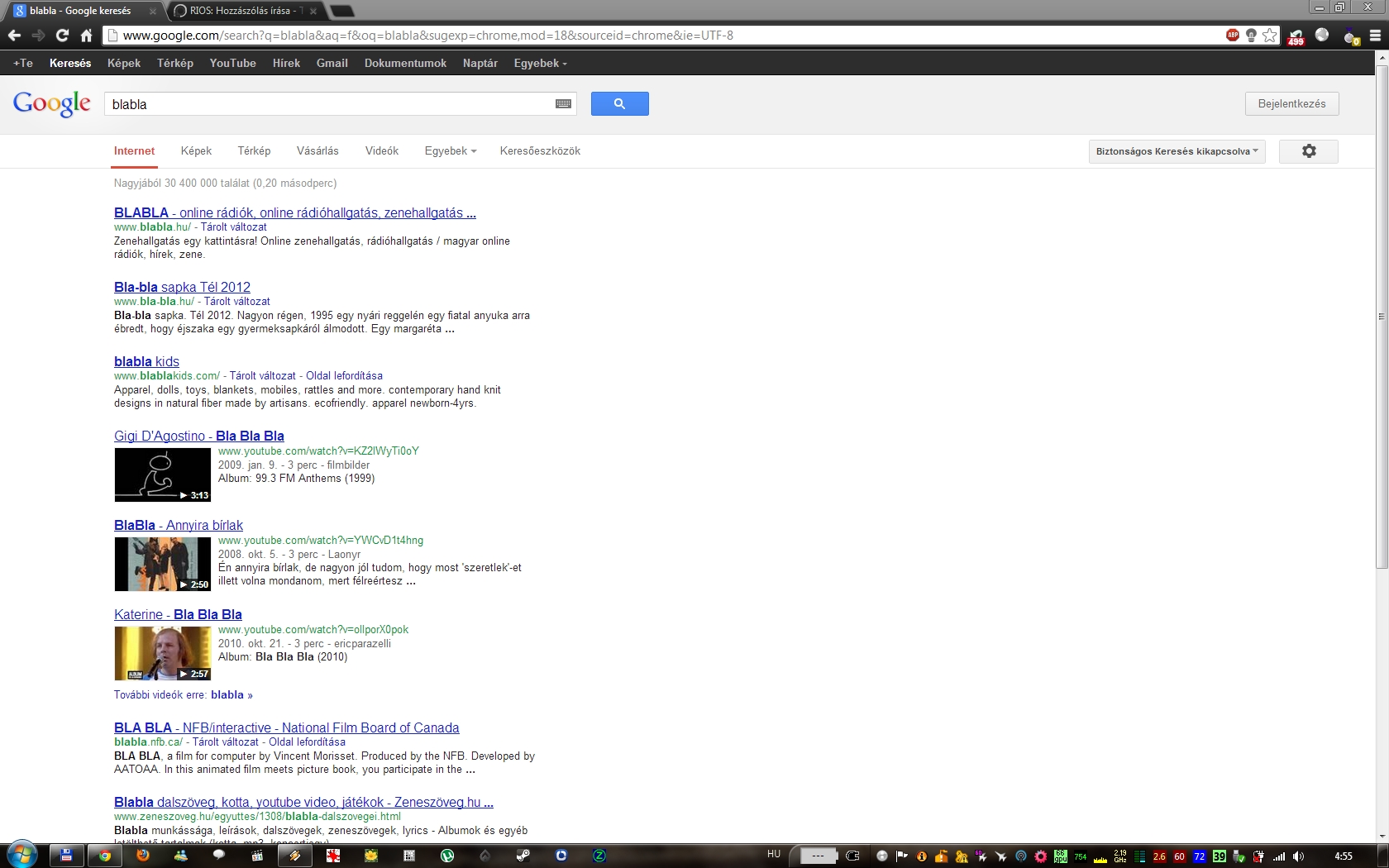The height and width of the screenshot is (868, 1389).
Task: Open Keresőeszközök search tools
Action: [x=540, y=151]
